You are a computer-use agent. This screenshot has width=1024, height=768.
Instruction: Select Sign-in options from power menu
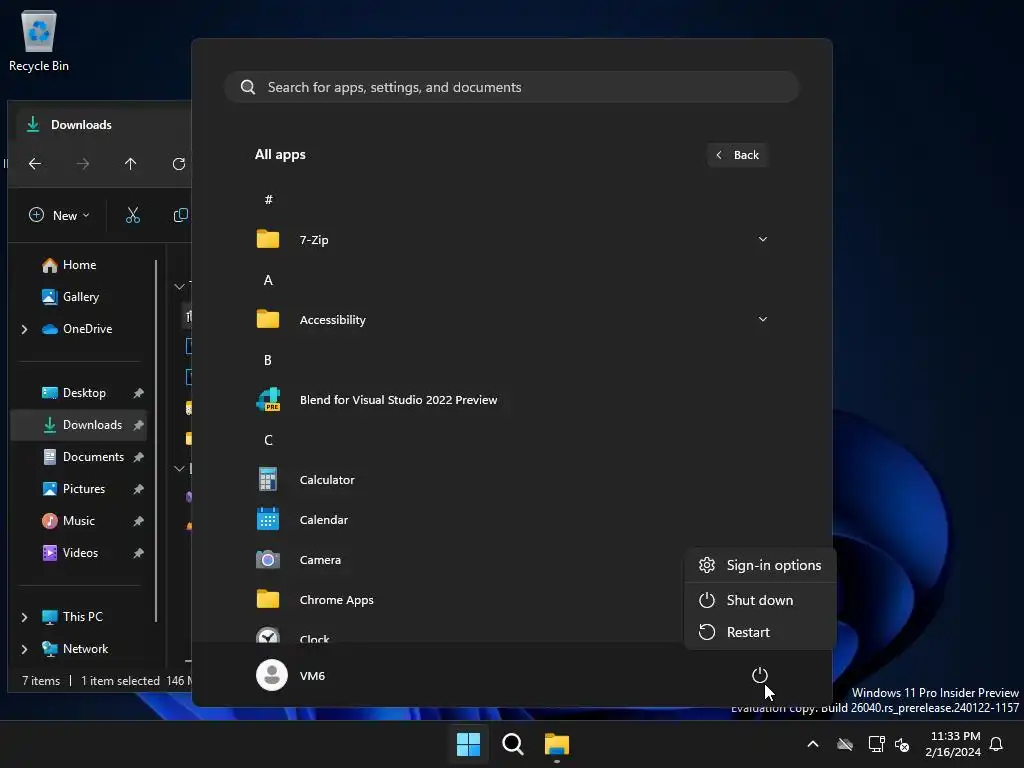pyautogui.click(x=760, y=565)
